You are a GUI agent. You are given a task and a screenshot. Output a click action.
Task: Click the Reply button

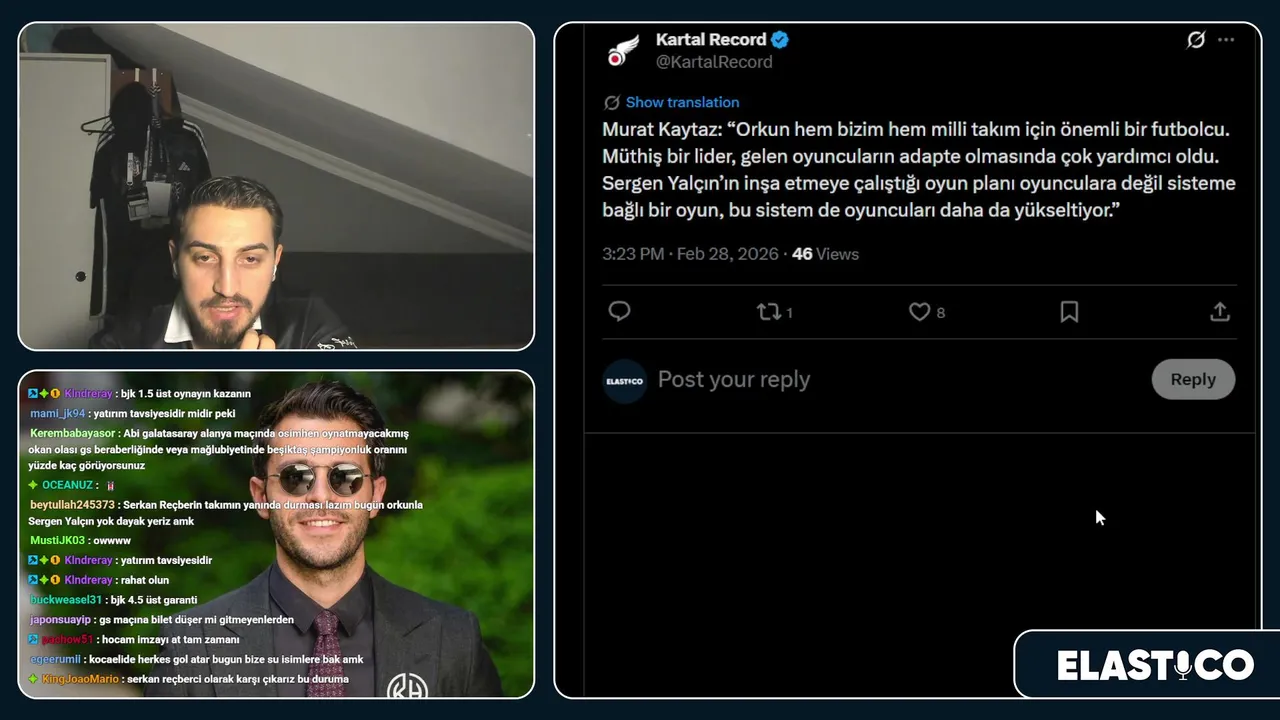coord(1193,380)
